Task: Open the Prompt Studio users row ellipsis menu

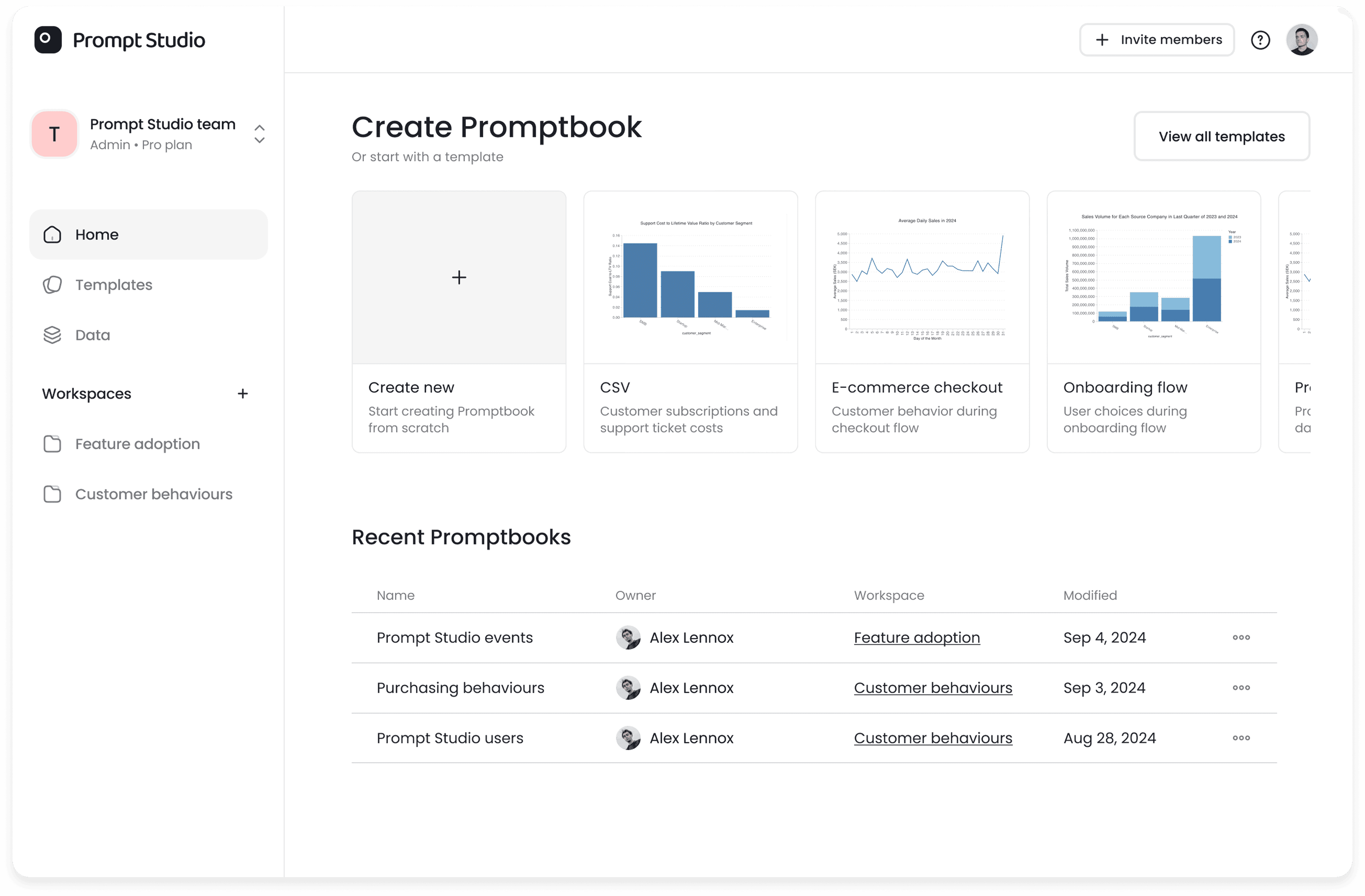Action: click(1241, 738)
